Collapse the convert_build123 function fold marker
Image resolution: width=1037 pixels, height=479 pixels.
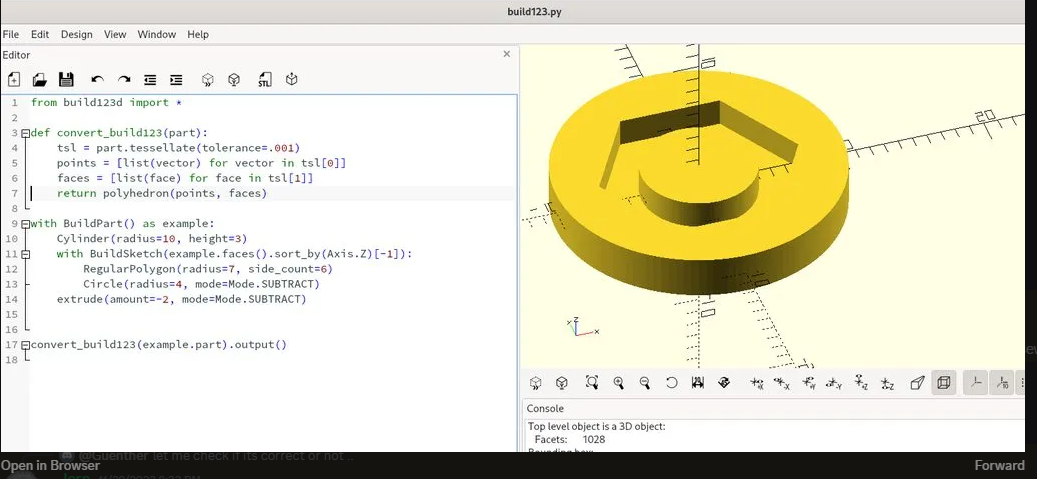click(x=25, y=133)
